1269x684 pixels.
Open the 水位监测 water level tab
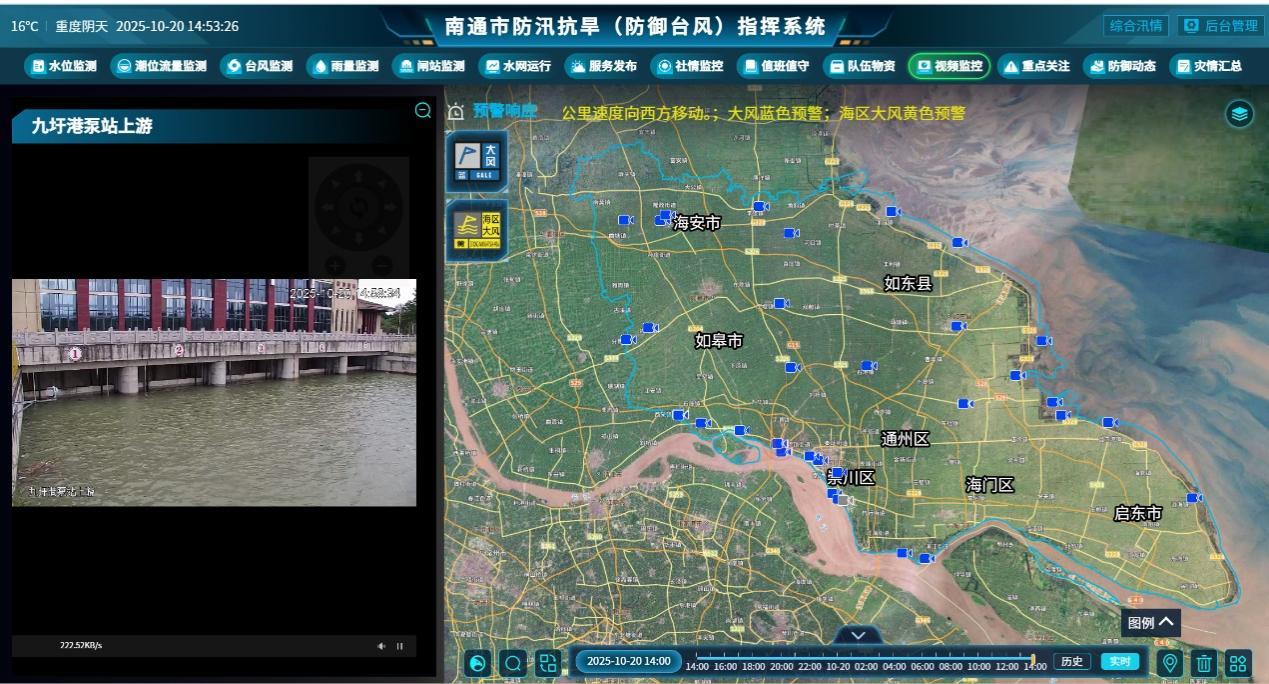(x=64, y=66)
